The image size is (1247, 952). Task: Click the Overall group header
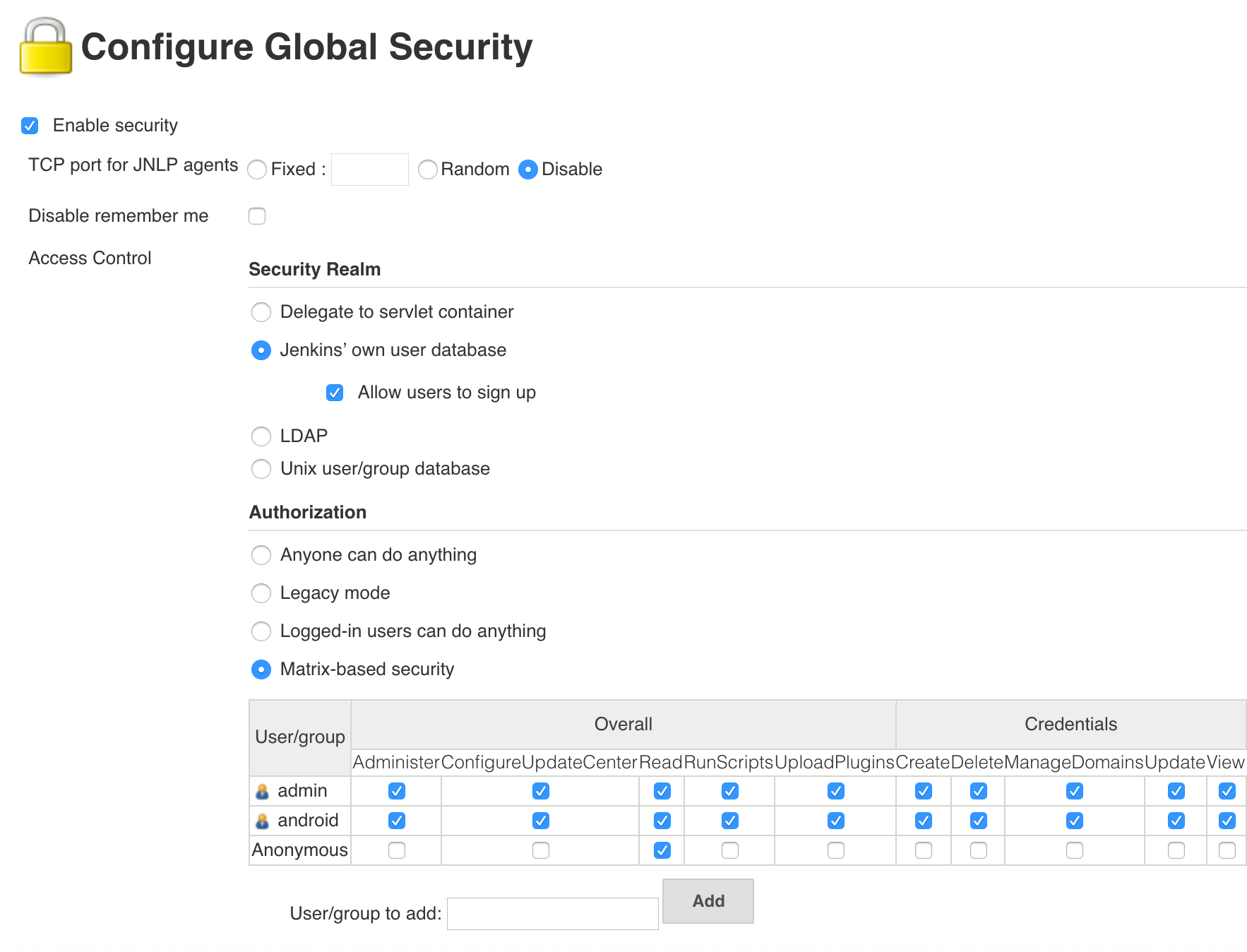[623, 725]
